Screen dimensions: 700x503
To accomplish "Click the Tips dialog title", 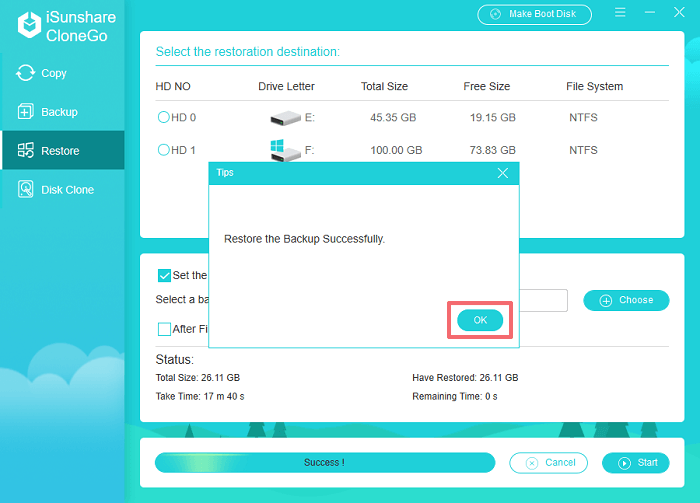I will [225, 173].
